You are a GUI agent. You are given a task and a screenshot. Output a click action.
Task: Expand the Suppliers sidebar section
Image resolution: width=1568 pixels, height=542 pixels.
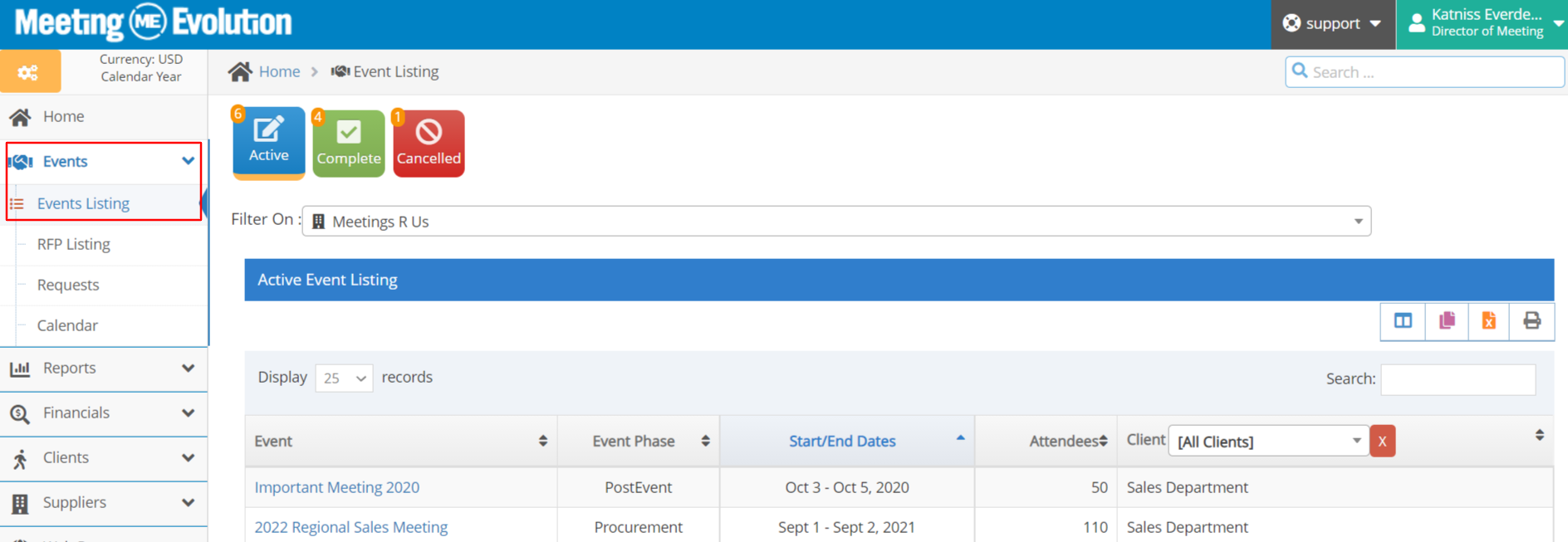click(188, 502)
